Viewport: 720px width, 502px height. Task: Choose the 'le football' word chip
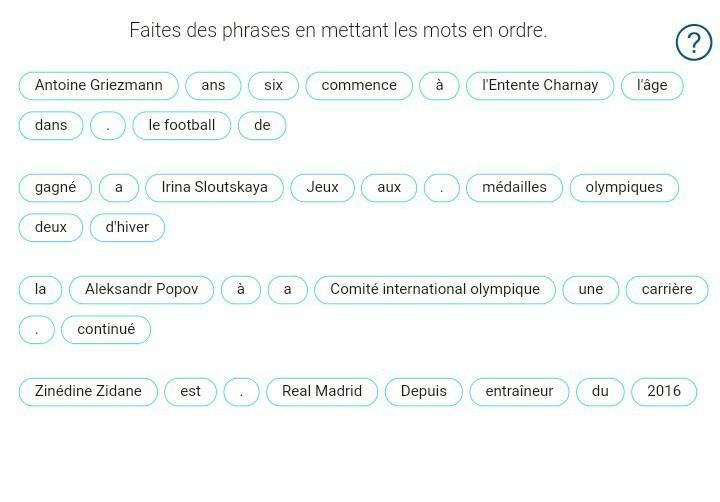tap(182, 126)
